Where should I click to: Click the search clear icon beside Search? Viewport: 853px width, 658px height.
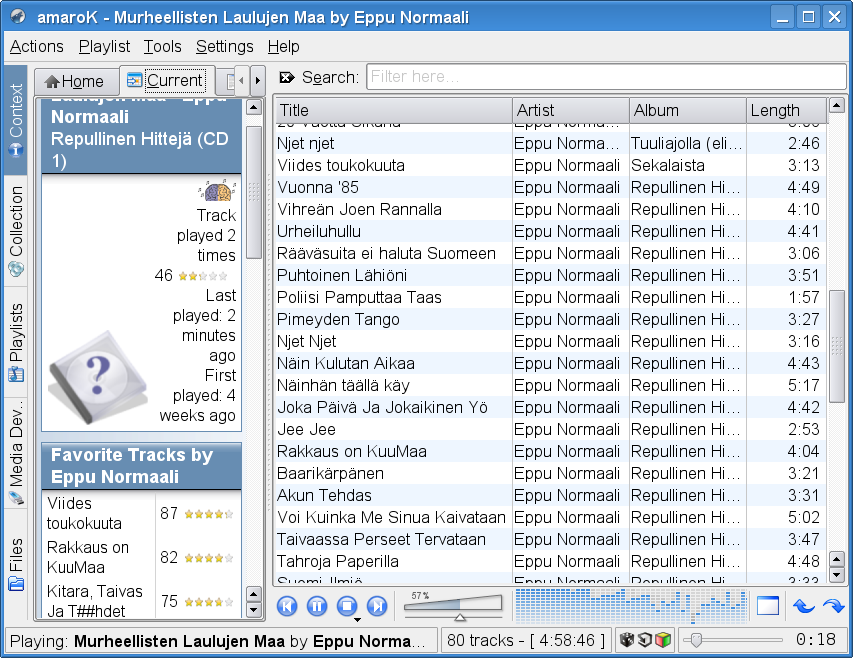tap(287, 78)
